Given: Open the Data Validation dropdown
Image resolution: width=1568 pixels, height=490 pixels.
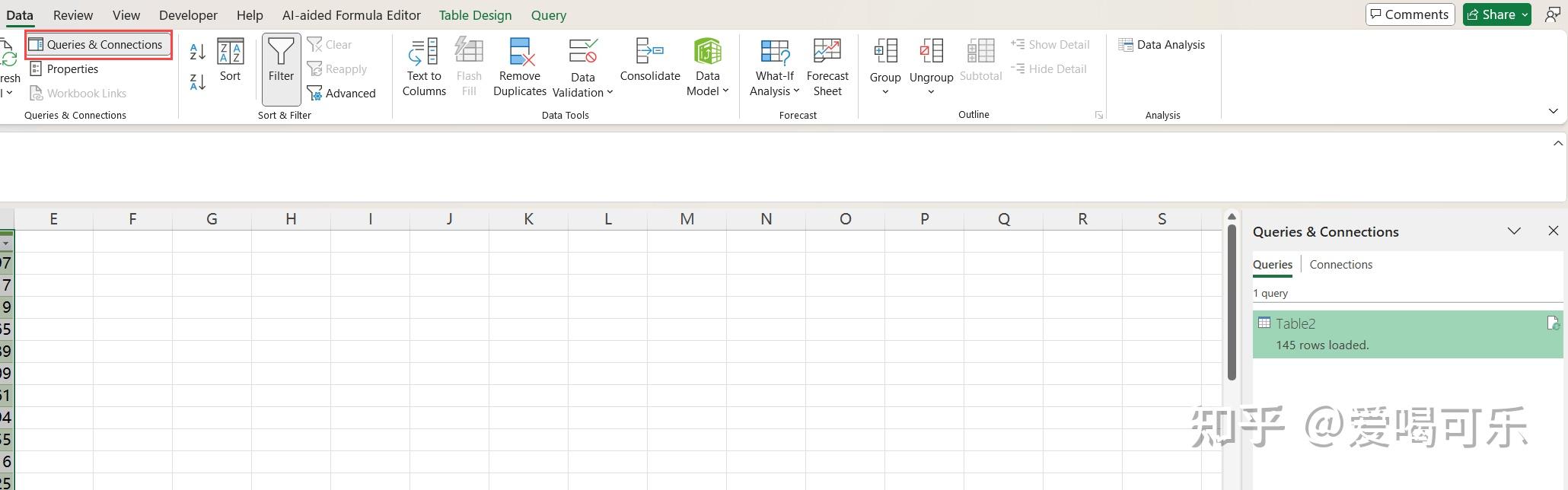Looking at the screenshot, I should [x=583, y=93].
